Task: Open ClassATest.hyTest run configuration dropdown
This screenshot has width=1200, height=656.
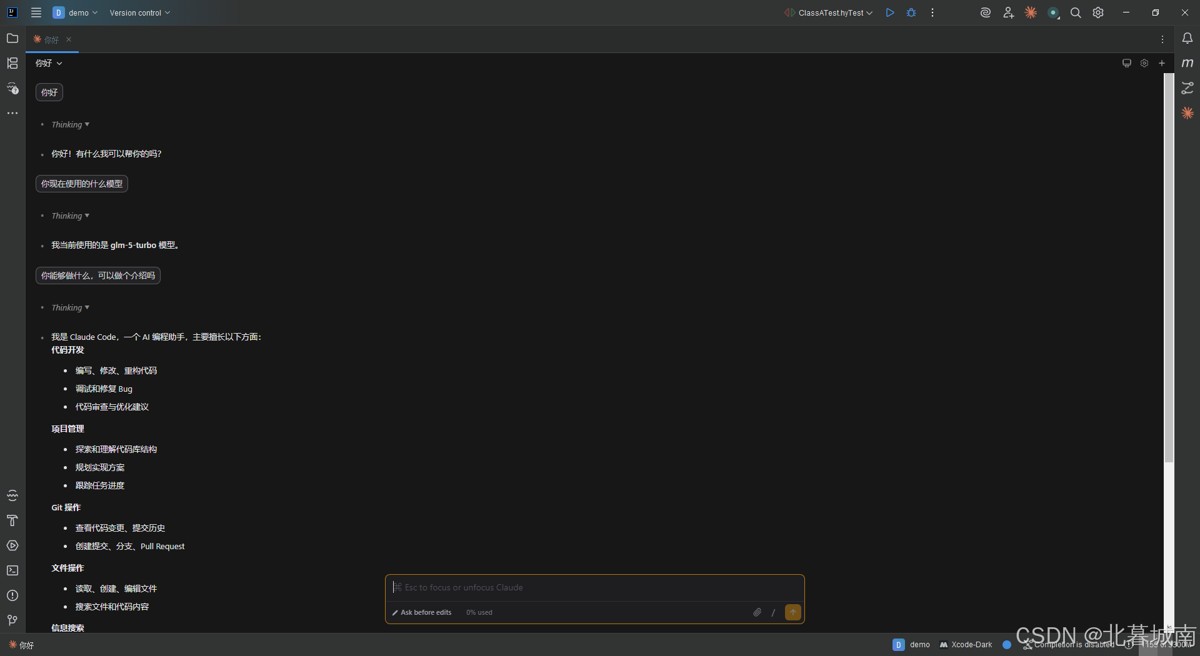Action: (x=828, y=13)
